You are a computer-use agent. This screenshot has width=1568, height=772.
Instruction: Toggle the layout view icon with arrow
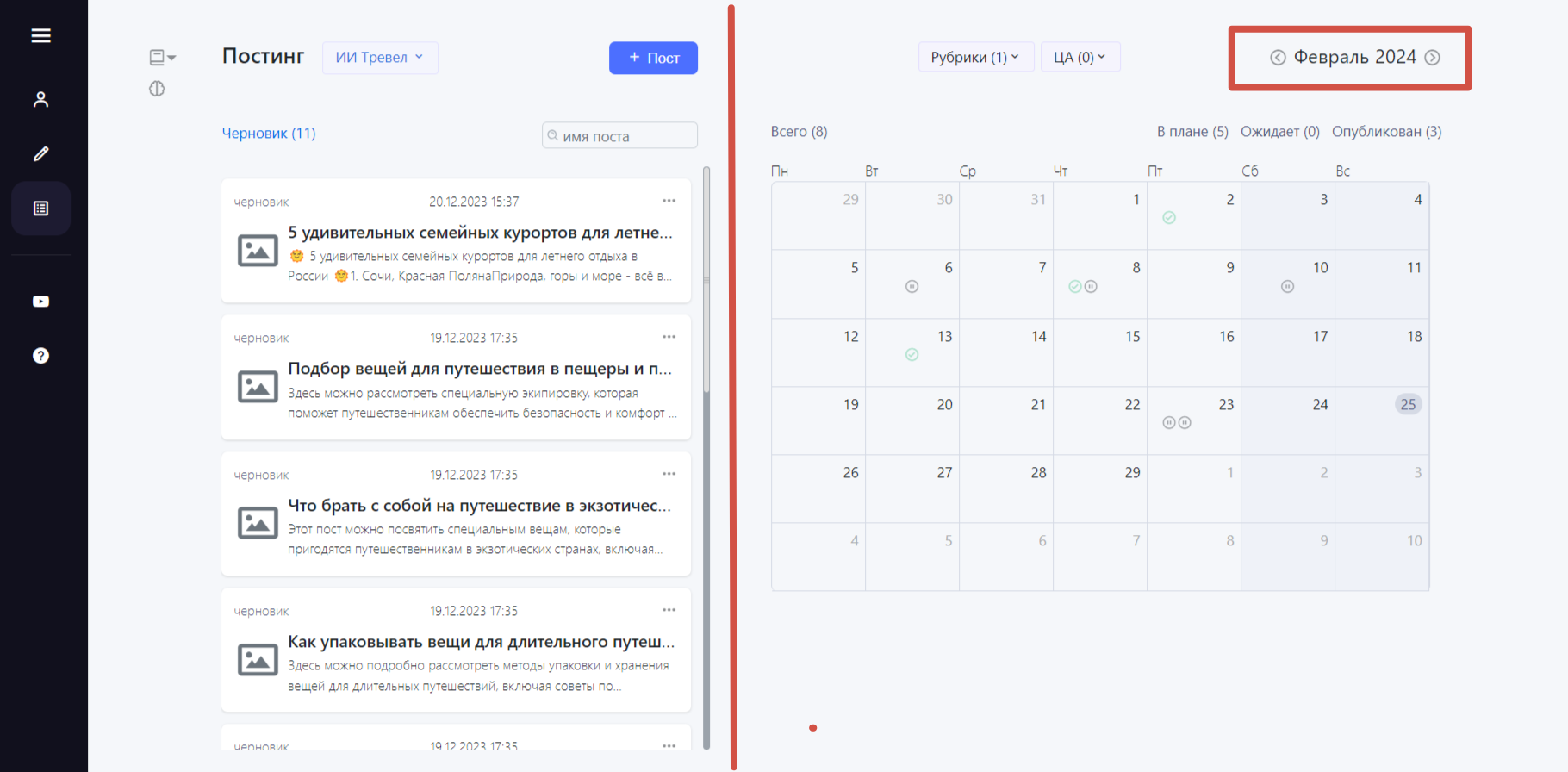(x=162, y=58)
